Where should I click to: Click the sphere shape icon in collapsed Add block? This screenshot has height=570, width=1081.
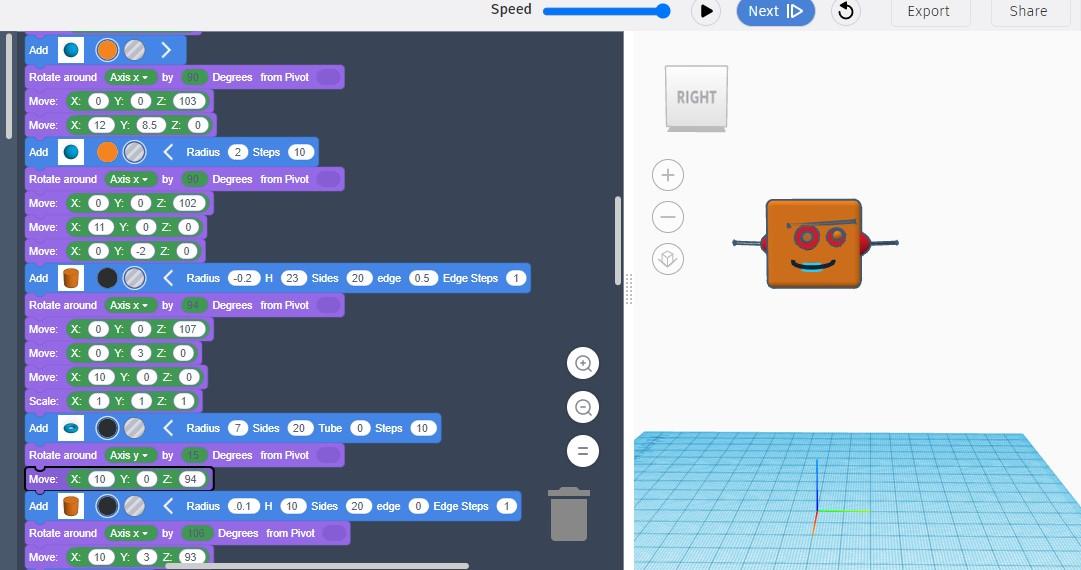pyautogui.click(x=71, y=50)
